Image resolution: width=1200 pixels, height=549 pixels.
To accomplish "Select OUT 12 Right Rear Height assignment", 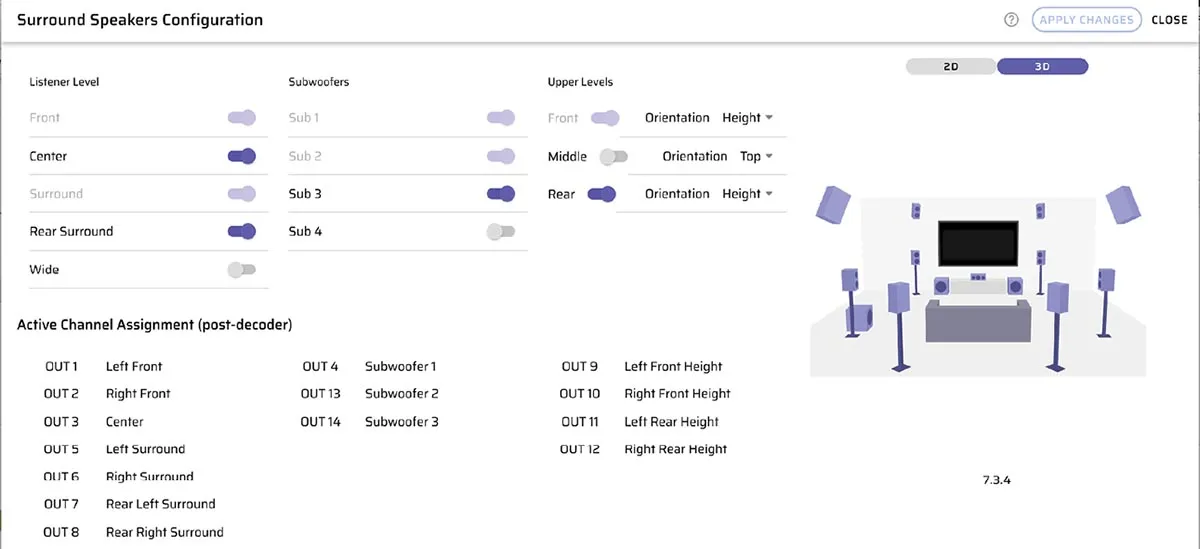I will point(643,449).
